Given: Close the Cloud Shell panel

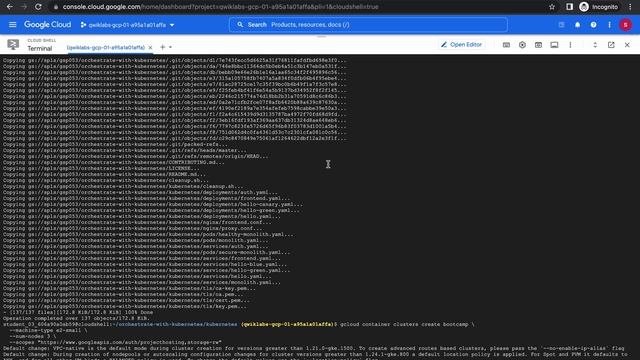Looking at the screenshot, I should 627,45.
